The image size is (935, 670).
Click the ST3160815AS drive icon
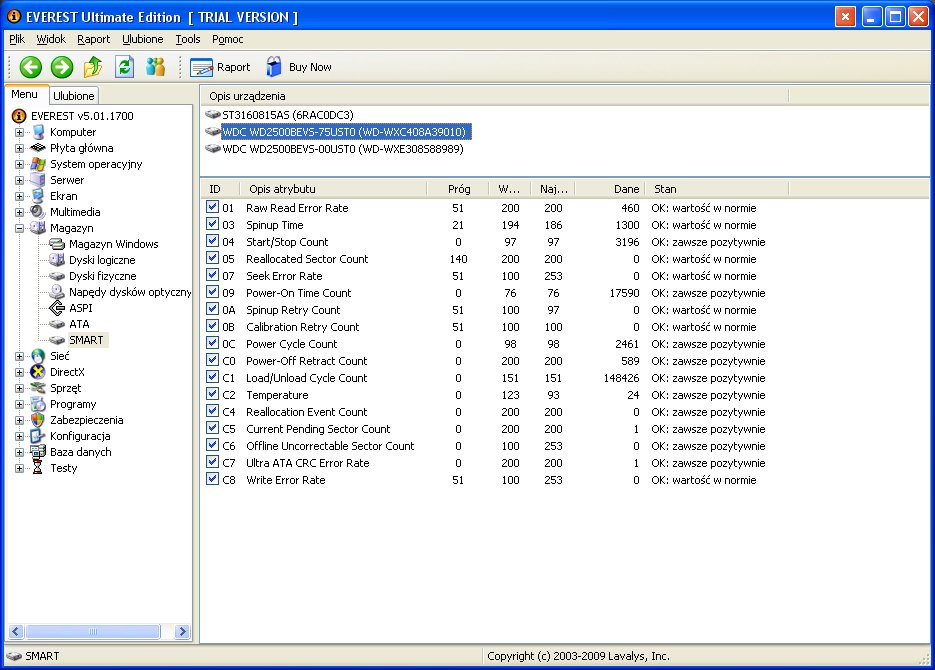point(213,114)
